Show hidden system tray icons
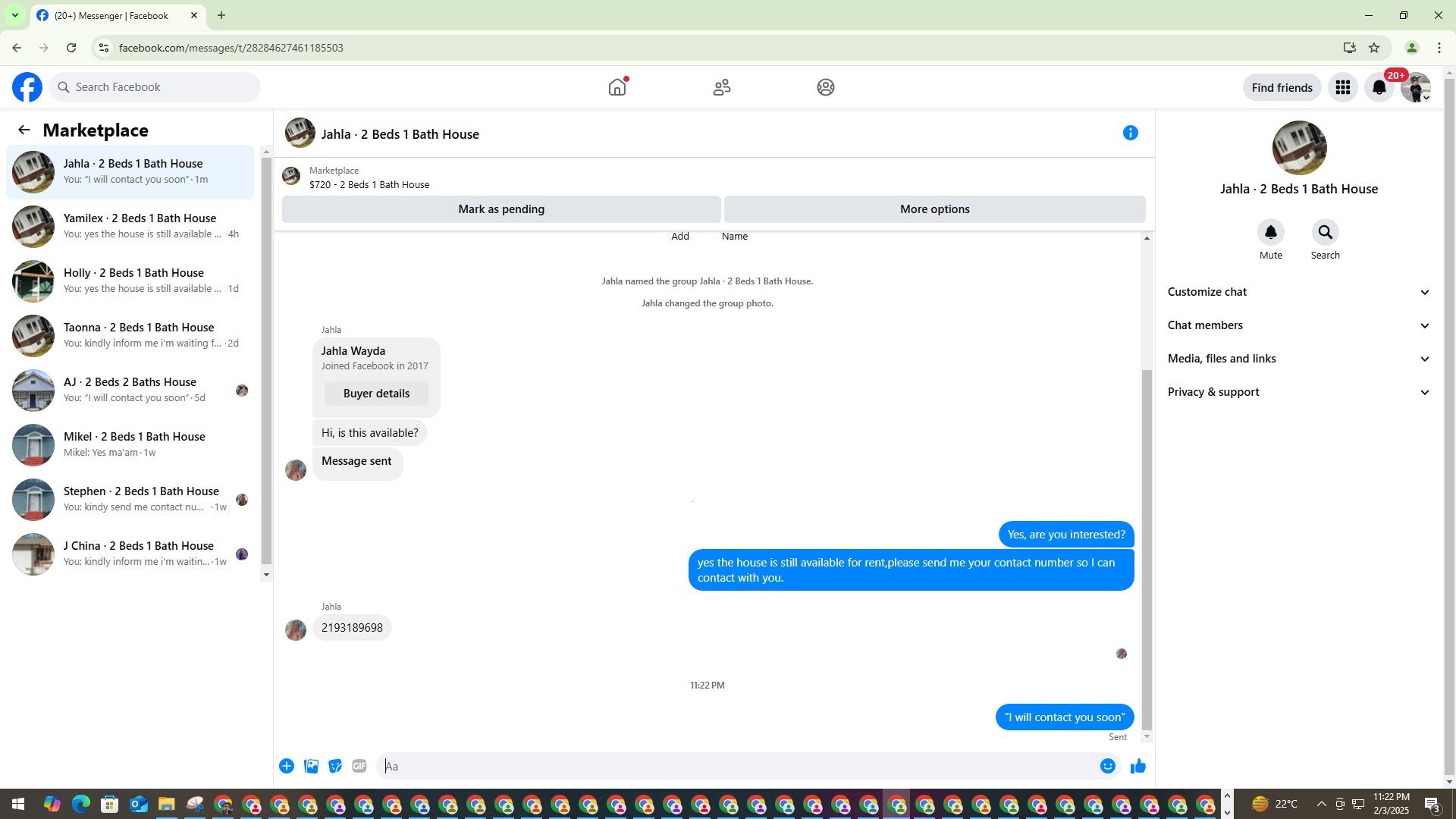This screenshot has height=819, width=1456. click(1321, 805)
